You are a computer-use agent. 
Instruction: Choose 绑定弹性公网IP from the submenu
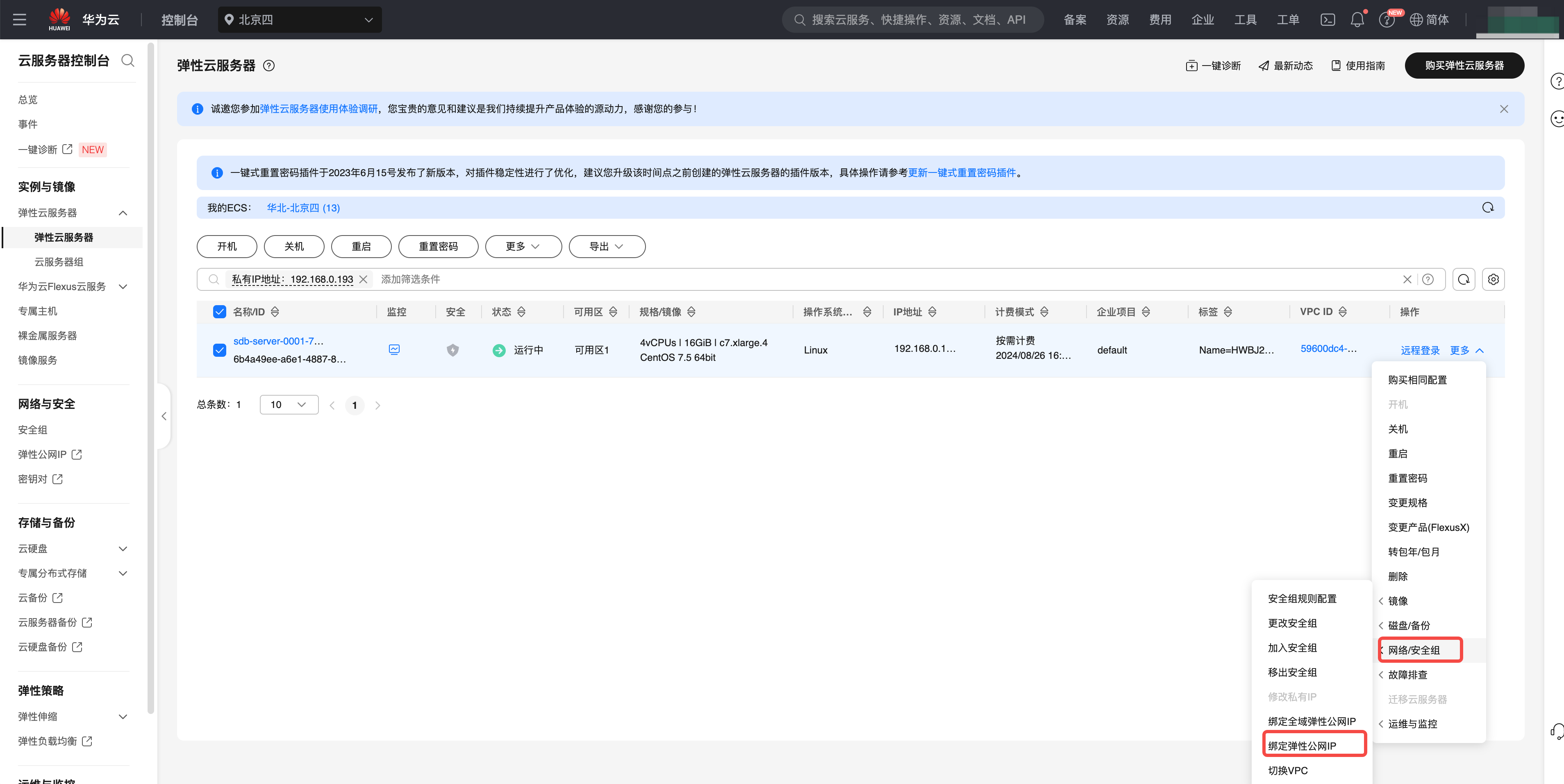pos(1302,746)
